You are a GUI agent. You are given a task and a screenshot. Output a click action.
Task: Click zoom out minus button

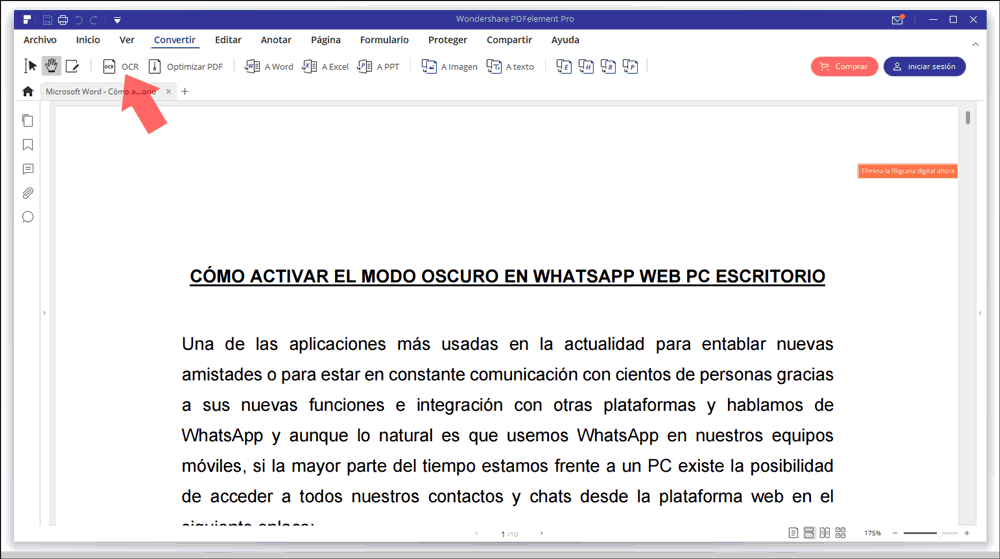(x=895, y=533)
